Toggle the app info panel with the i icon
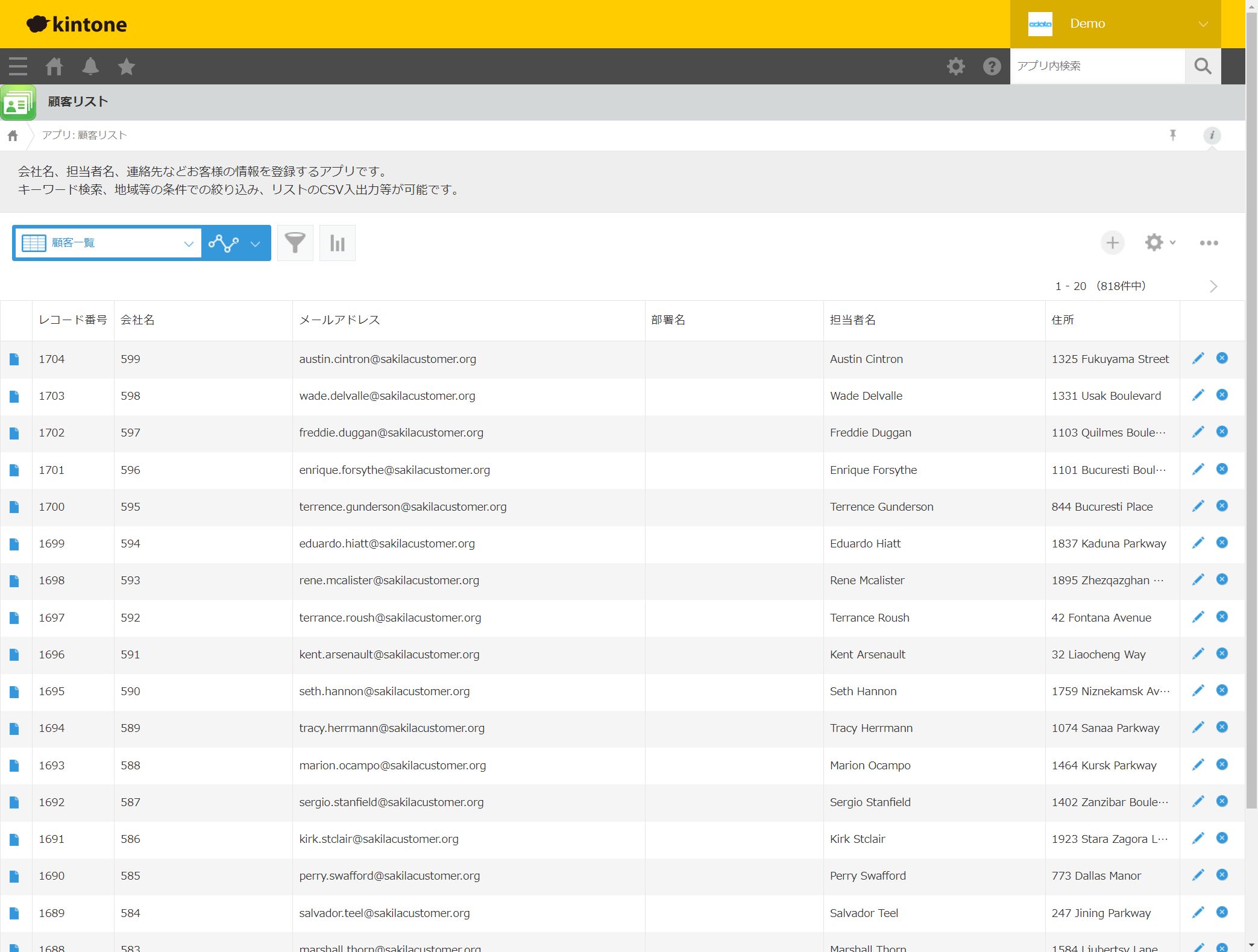Viewport: 1258px width, 952px height. pyautogui.click(x=1212, y=135)
